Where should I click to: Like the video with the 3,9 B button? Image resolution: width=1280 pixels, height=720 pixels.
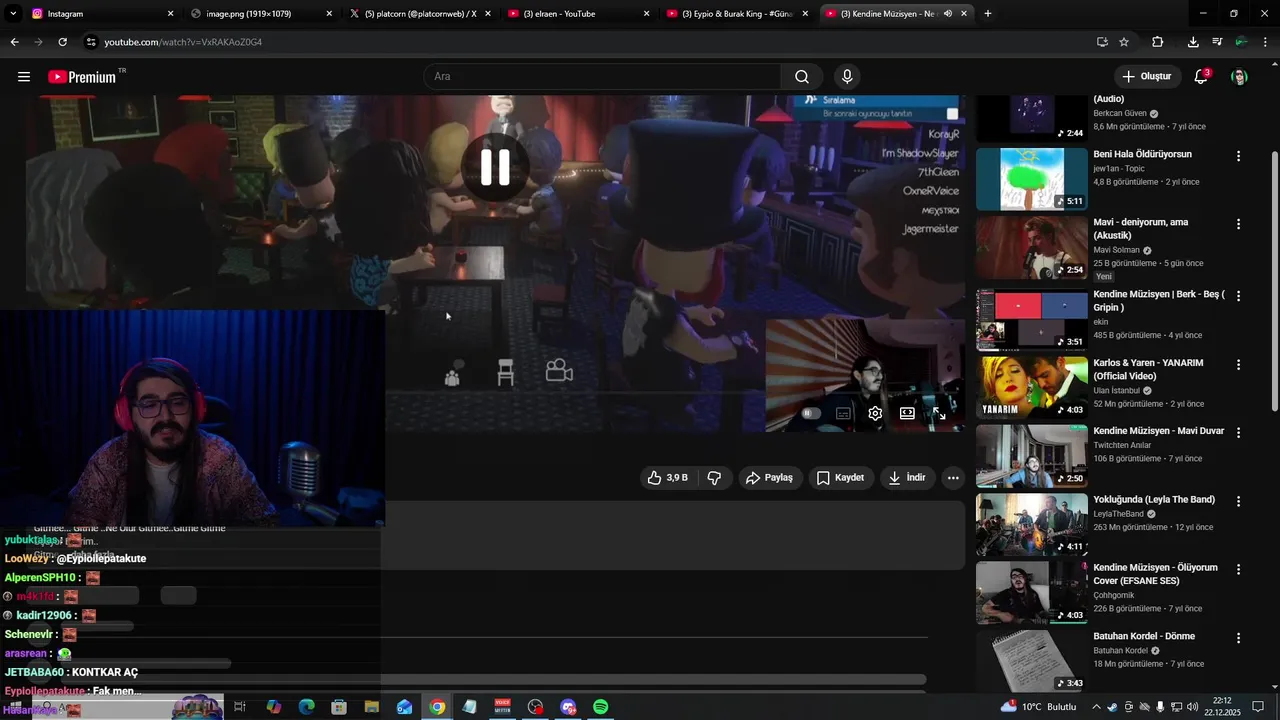pyautogui.click(x=667, y=478)
